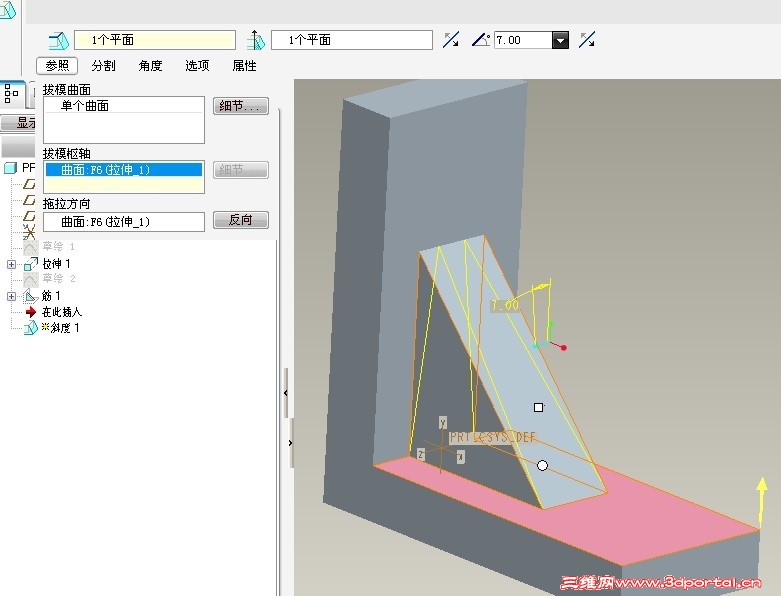Viewport: 781px width, 596px height.
Task: Click the white square drag handle on rib
Action: [x=538, y=407]
